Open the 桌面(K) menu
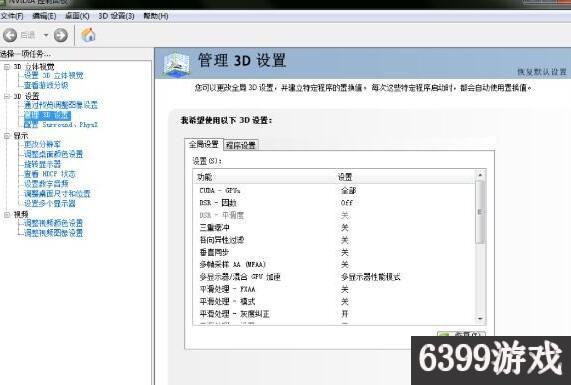571x385 pixels. tap(77, 16)
